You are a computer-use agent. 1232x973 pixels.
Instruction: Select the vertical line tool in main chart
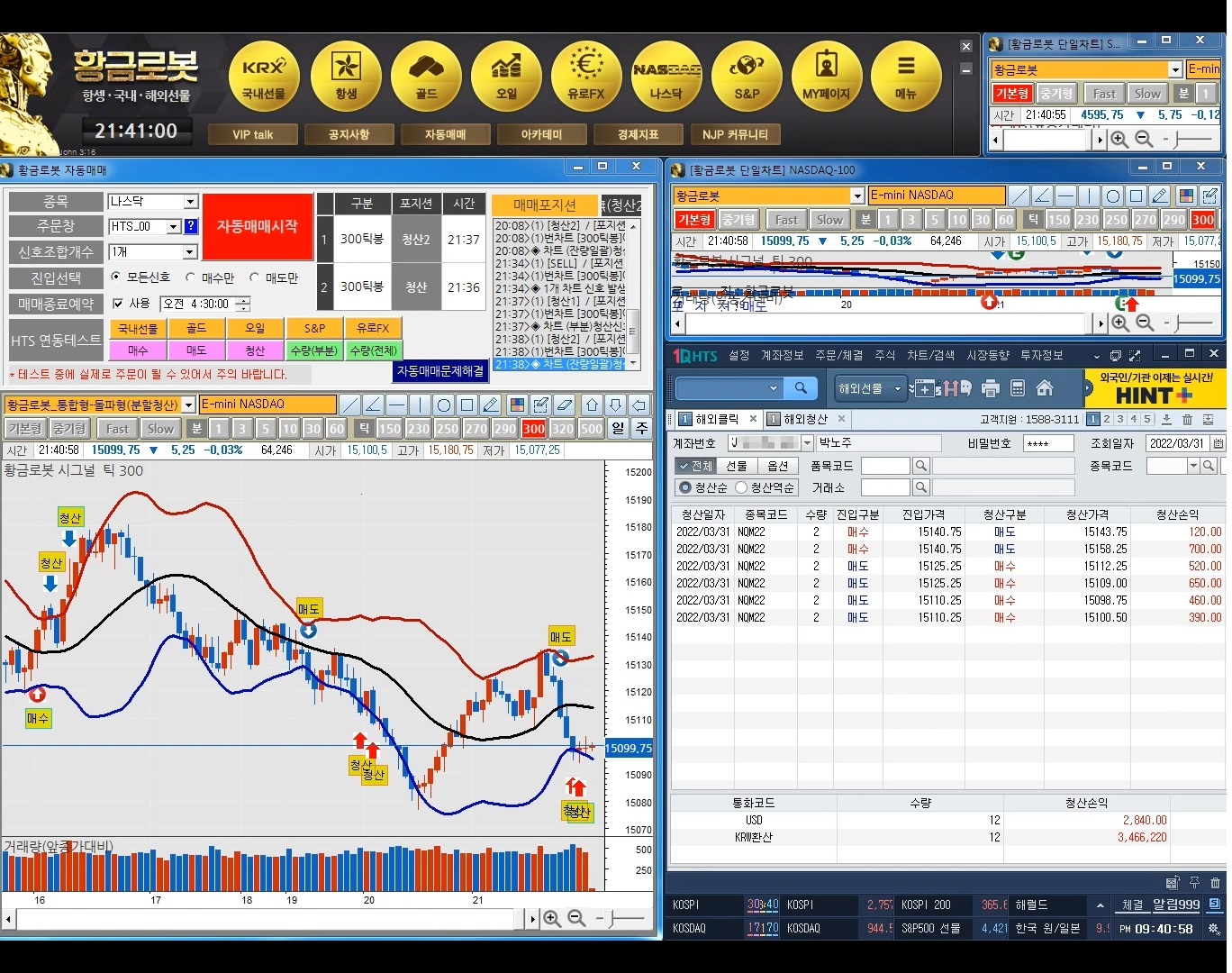[420, 405]
